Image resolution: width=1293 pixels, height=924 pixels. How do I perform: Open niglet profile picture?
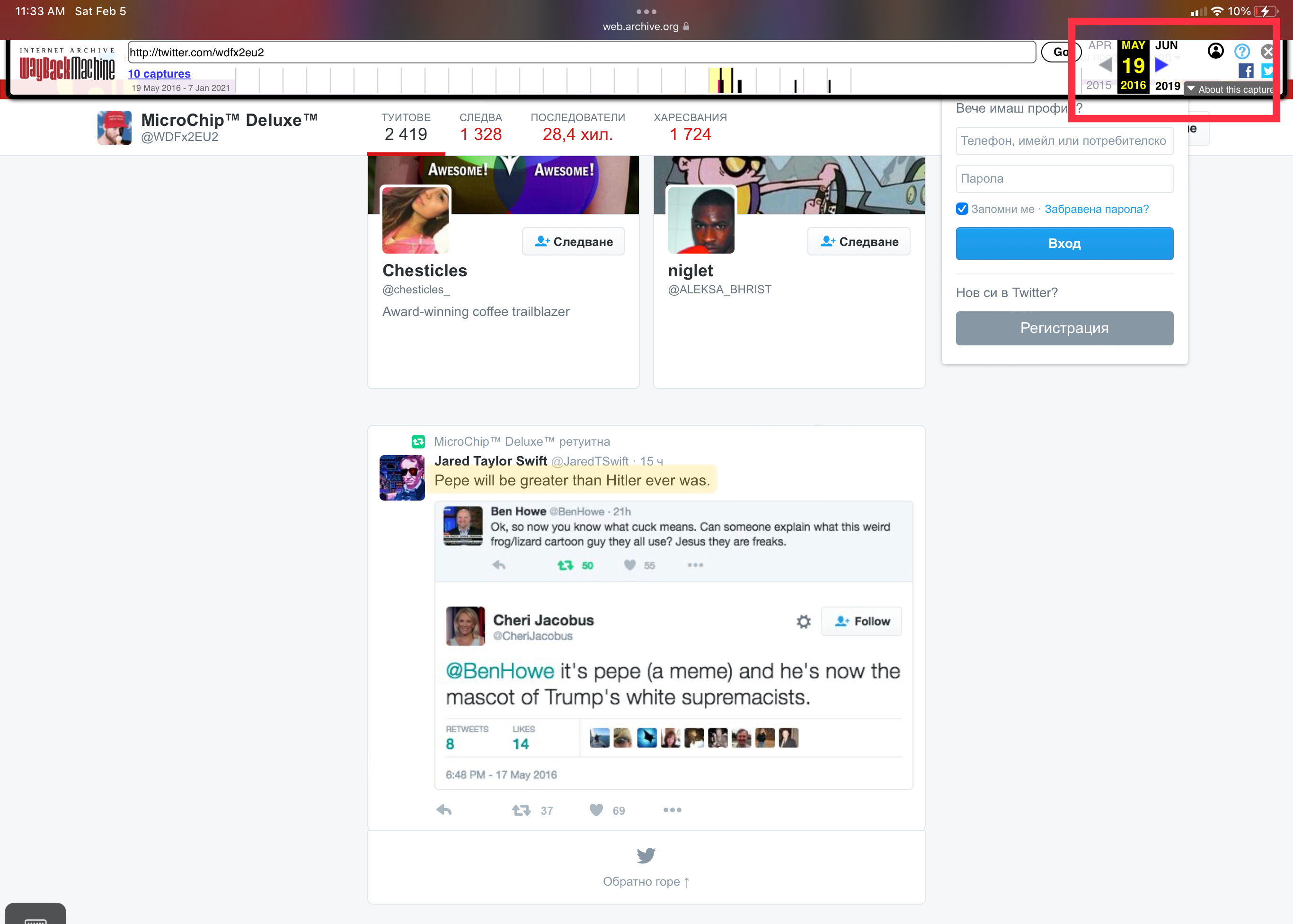pyautogui.click(x=701, y=220)
